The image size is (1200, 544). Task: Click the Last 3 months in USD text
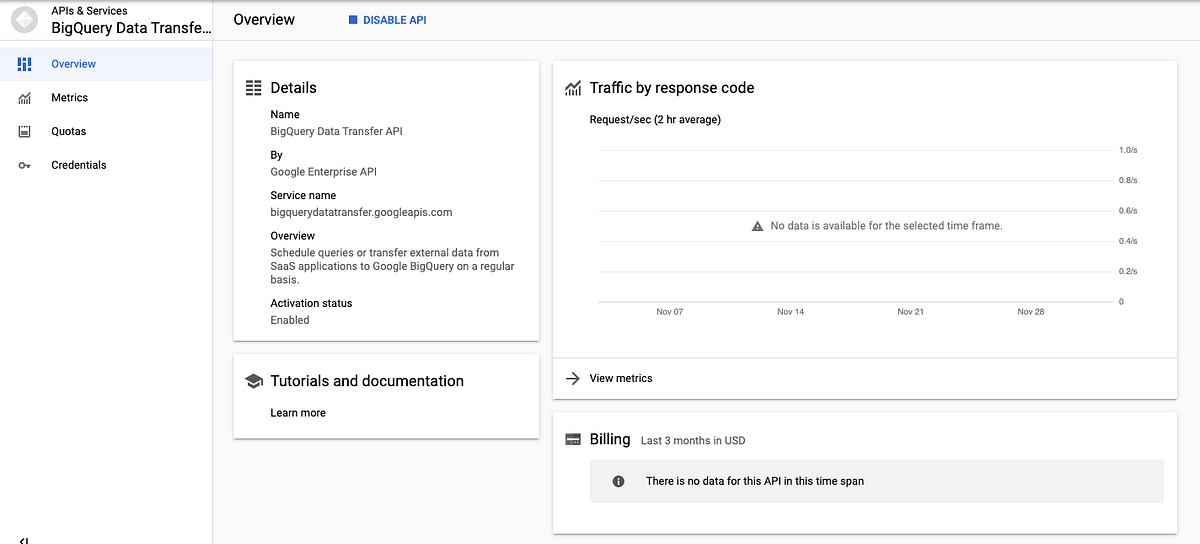[x=693, y=441]
